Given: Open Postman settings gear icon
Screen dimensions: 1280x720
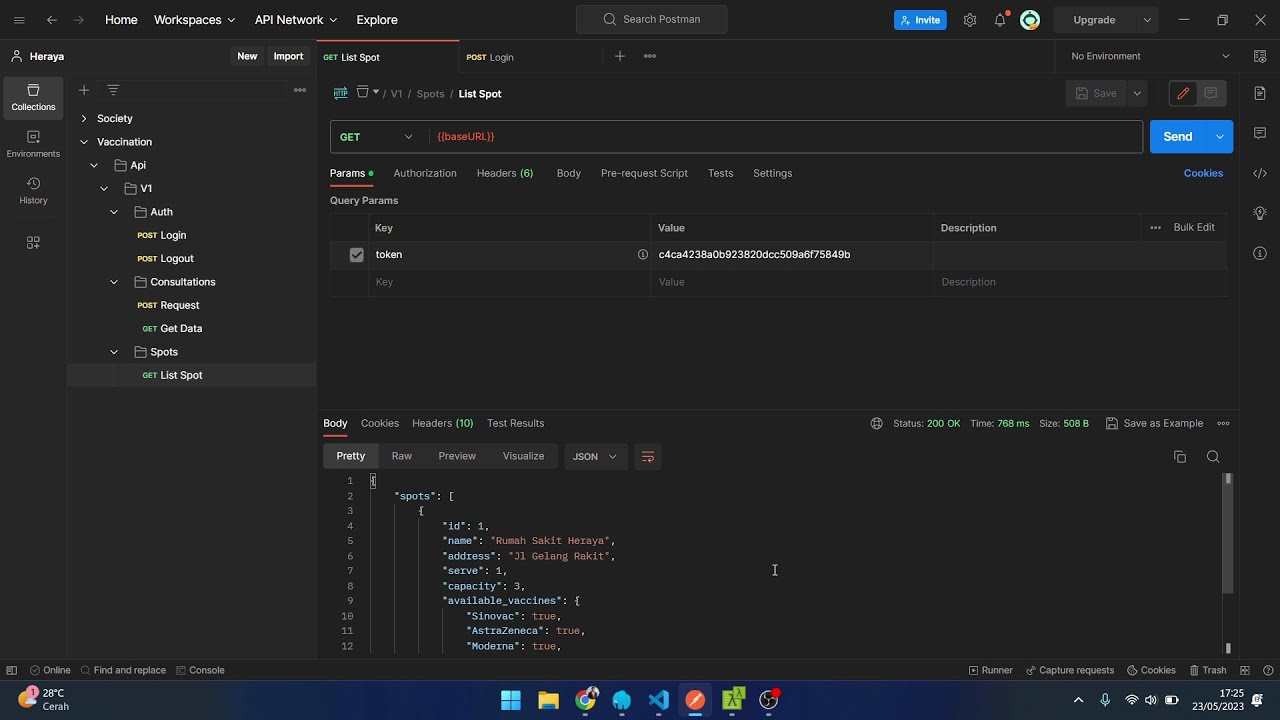Looking at the screenshot, I should point(969,20).
